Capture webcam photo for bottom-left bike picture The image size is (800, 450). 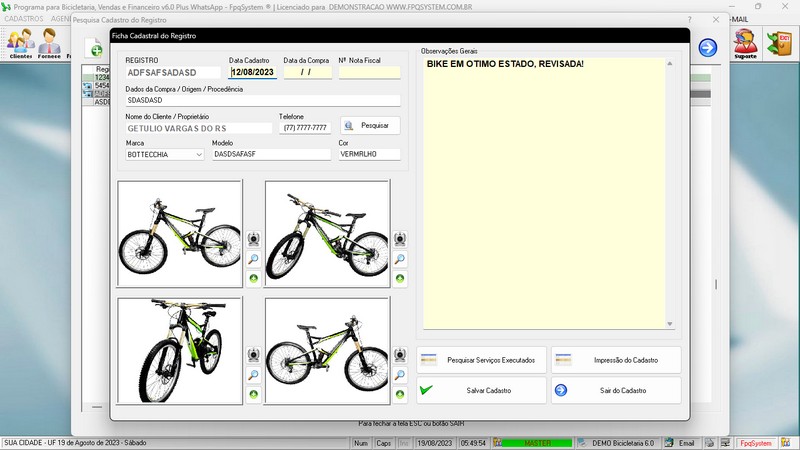click(x=254, y=355)
